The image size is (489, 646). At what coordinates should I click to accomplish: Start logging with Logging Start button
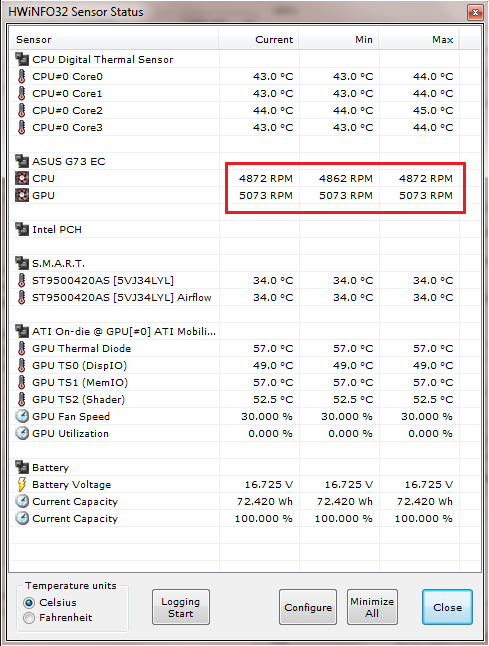(x=180, y=607)
